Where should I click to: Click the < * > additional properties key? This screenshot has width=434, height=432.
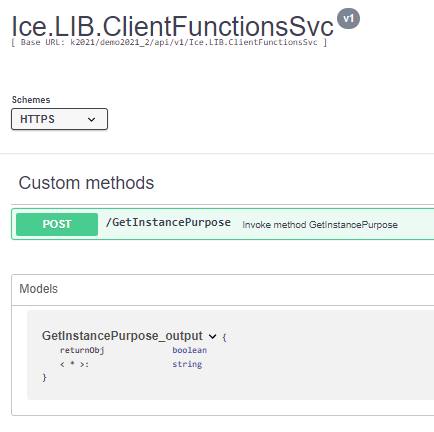[74, 364]
